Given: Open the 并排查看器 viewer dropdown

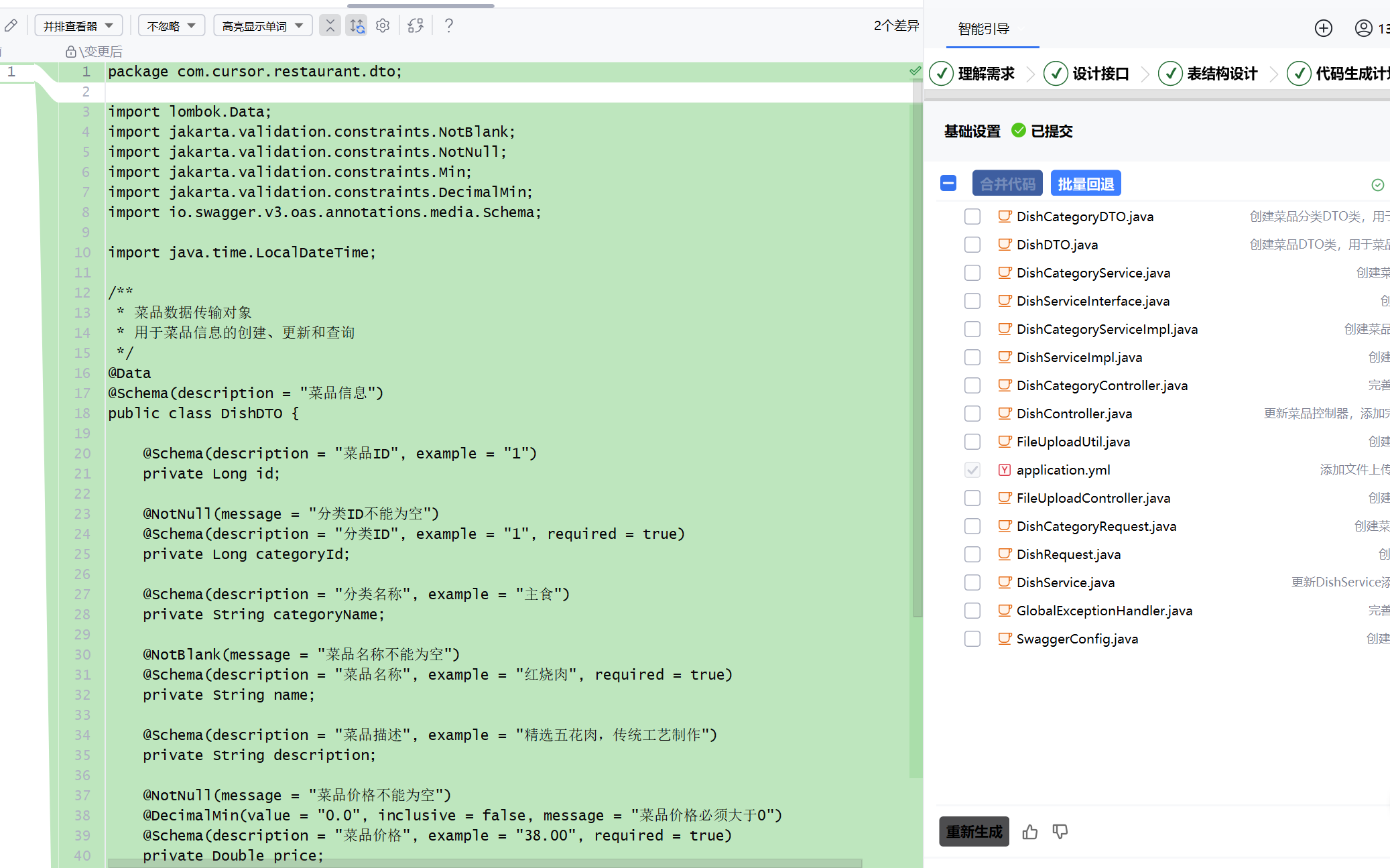Looking at the screenshot, I should (x=78, y=25).
